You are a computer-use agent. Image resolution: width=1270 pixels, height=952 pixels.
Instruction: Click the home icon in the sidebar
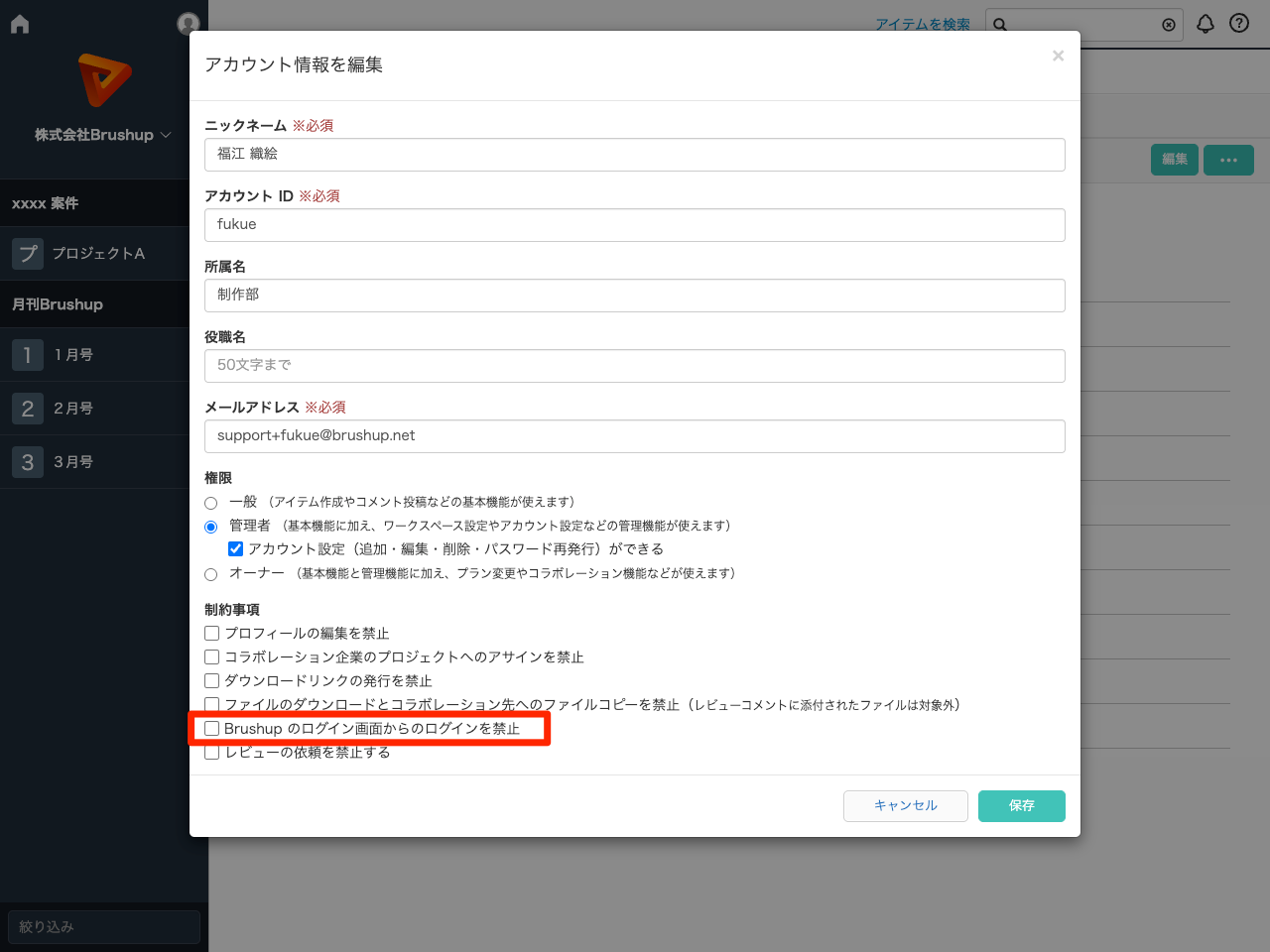click(x=19, y=23)
